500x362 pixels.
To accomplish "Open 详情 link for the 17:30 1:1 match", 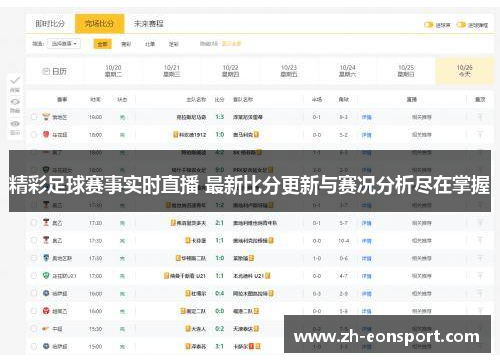I will point(366,240).
